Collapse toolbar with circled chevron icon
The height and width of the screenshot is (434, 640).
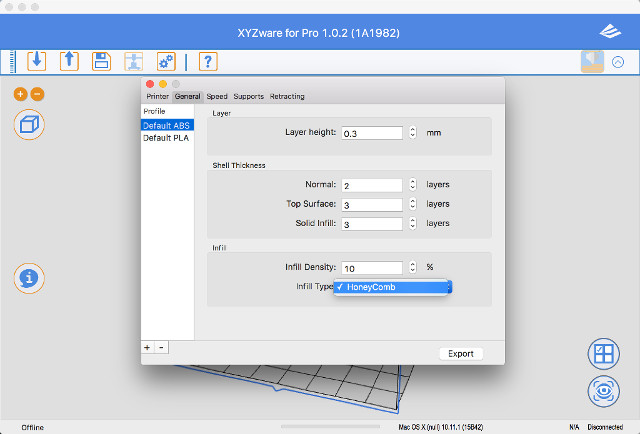click(618, 62)
